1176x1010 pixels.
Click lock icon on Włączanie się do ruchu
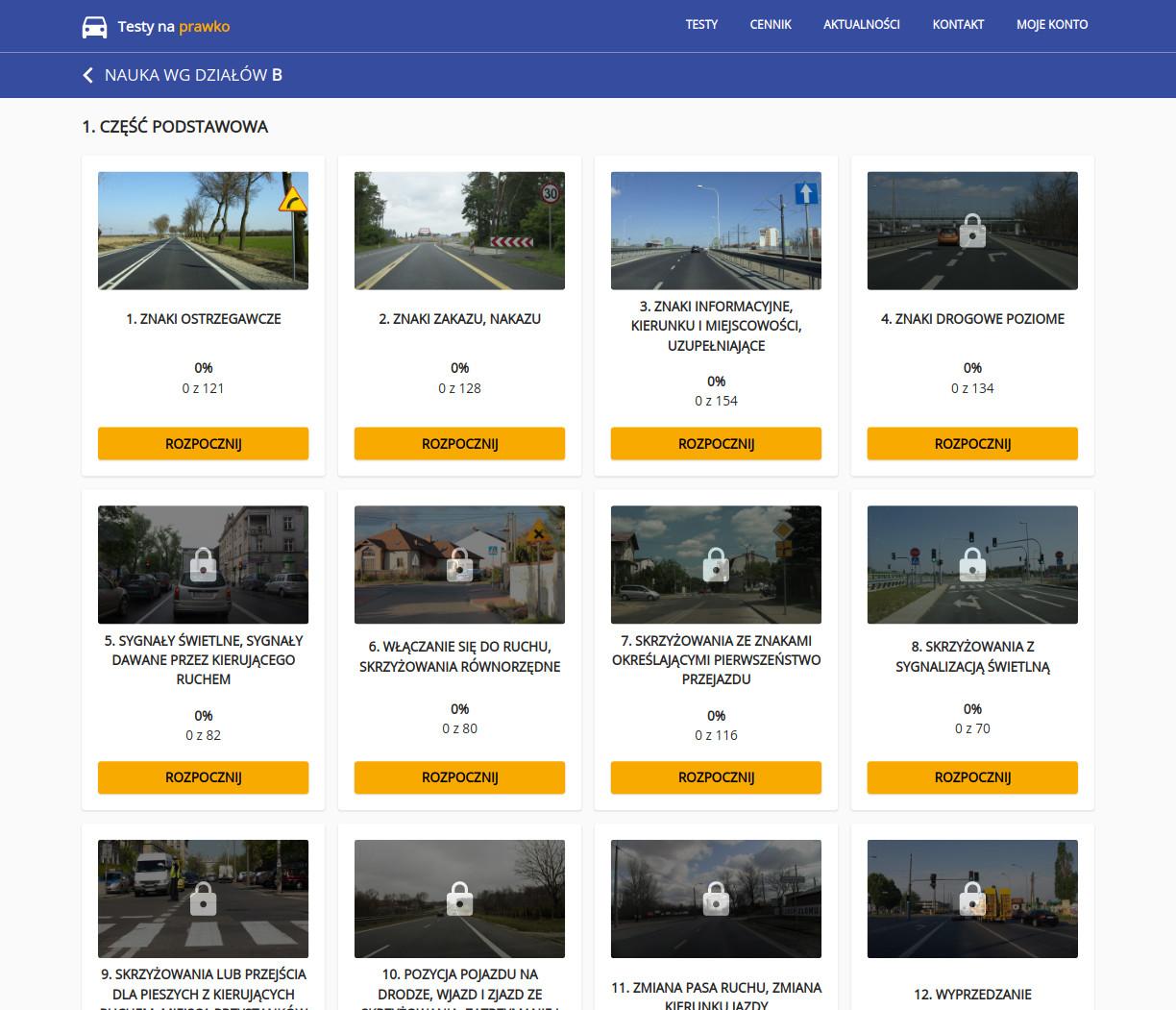click(459, 564)
